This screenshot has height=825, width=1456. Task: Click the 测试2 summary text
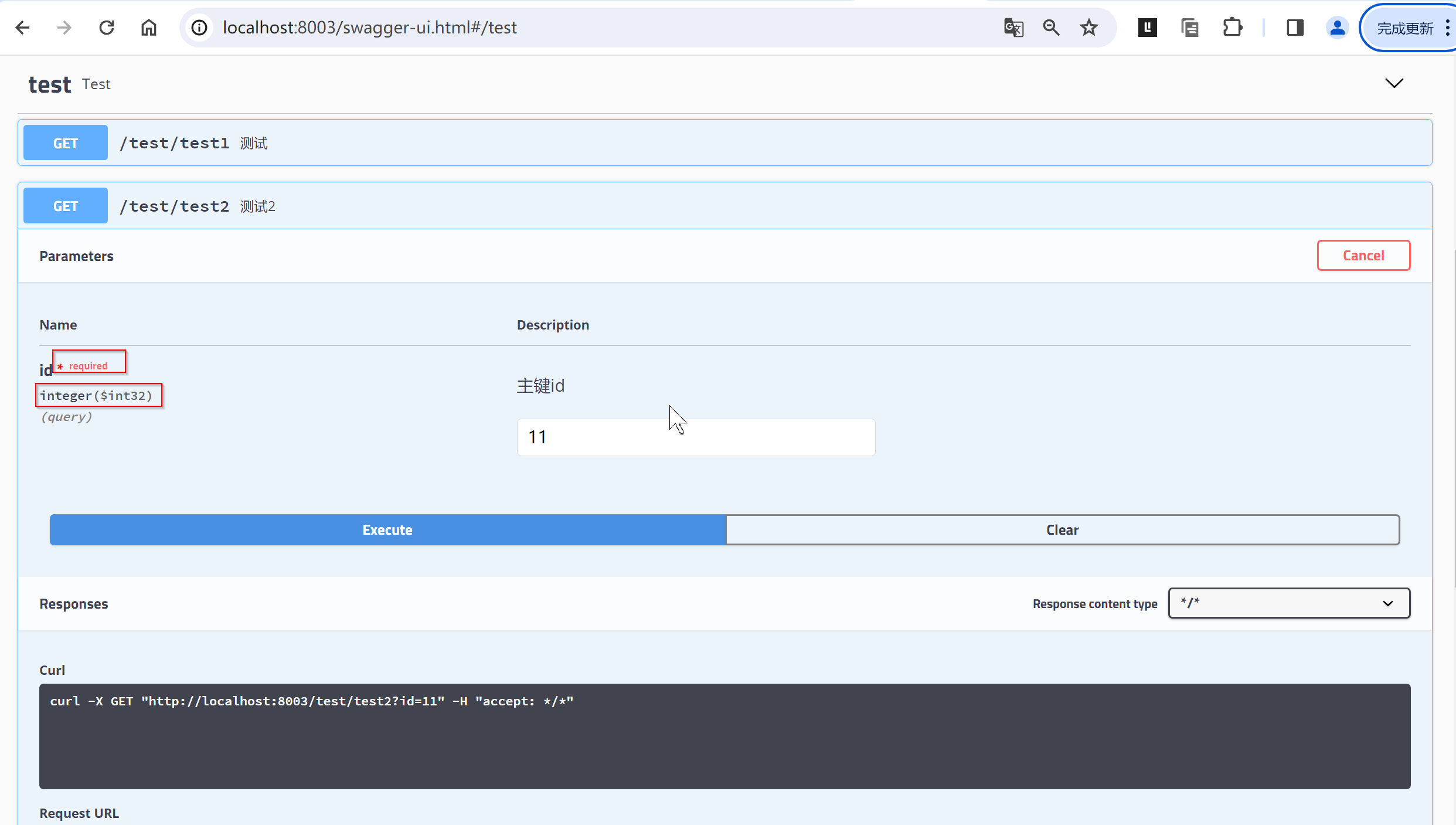(x=257, y=206)
